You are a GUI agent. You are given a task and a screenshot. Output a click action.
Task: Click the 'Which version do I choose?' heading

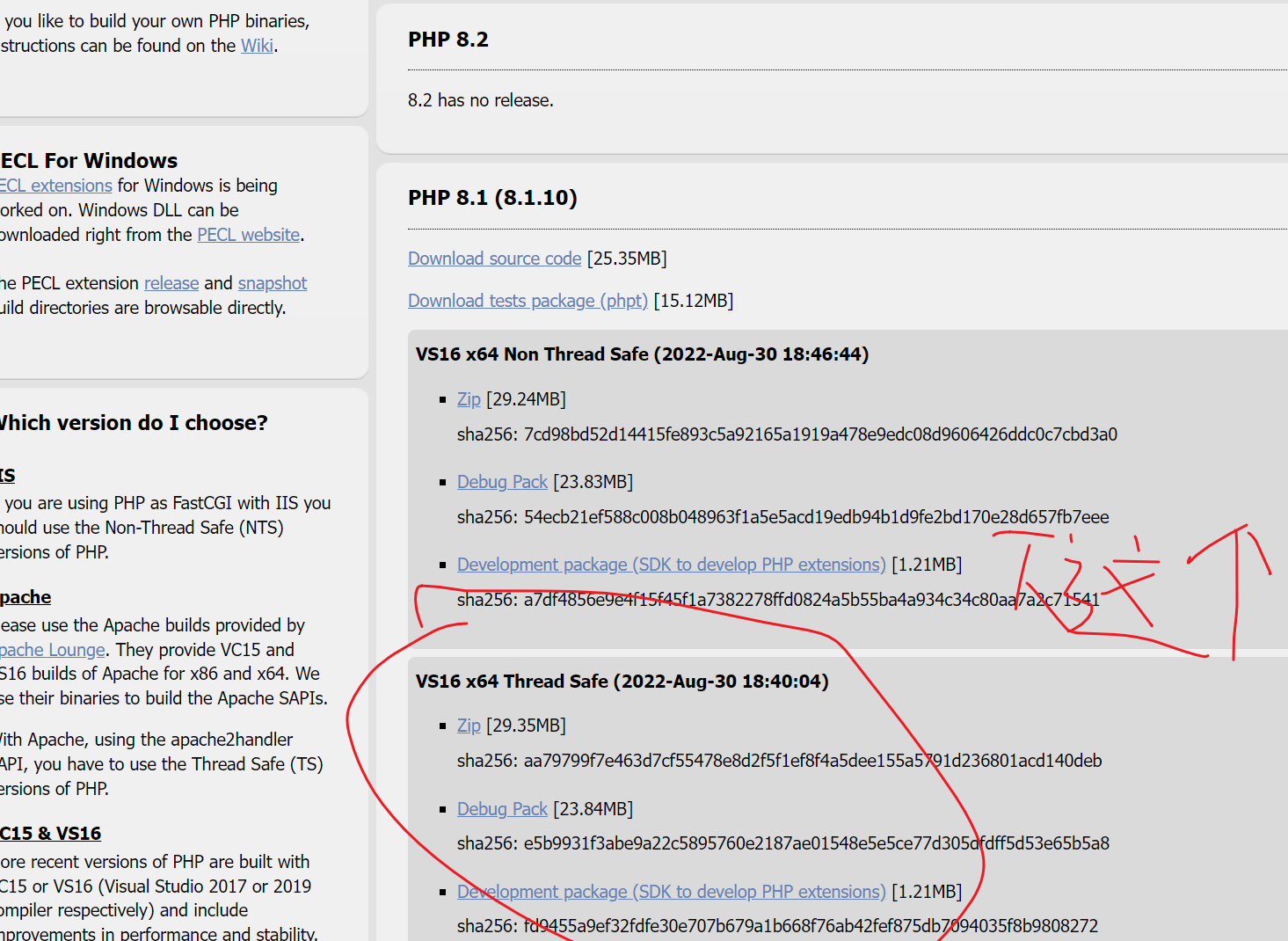click(x=133, y=423)
